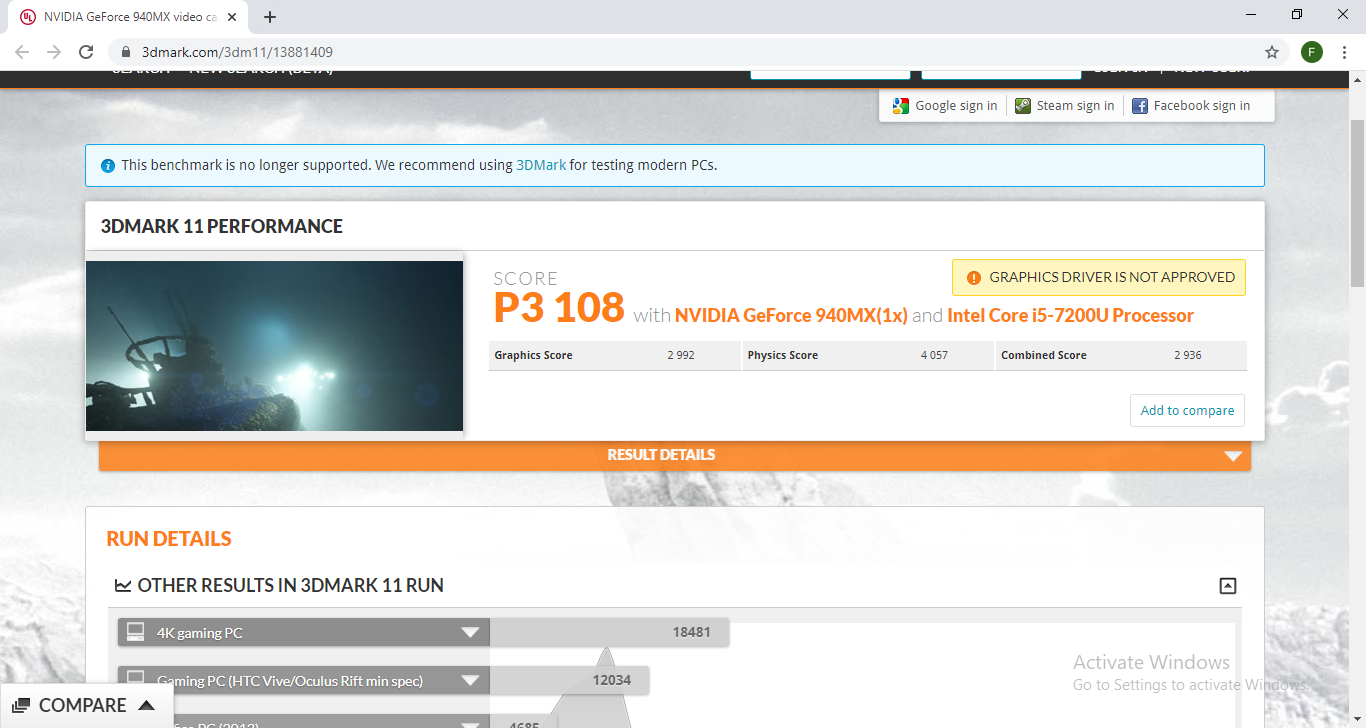Click the Combined Score value 2 936
Image resolution: width=1366 pixels, height=728 pixels.
1188,356
